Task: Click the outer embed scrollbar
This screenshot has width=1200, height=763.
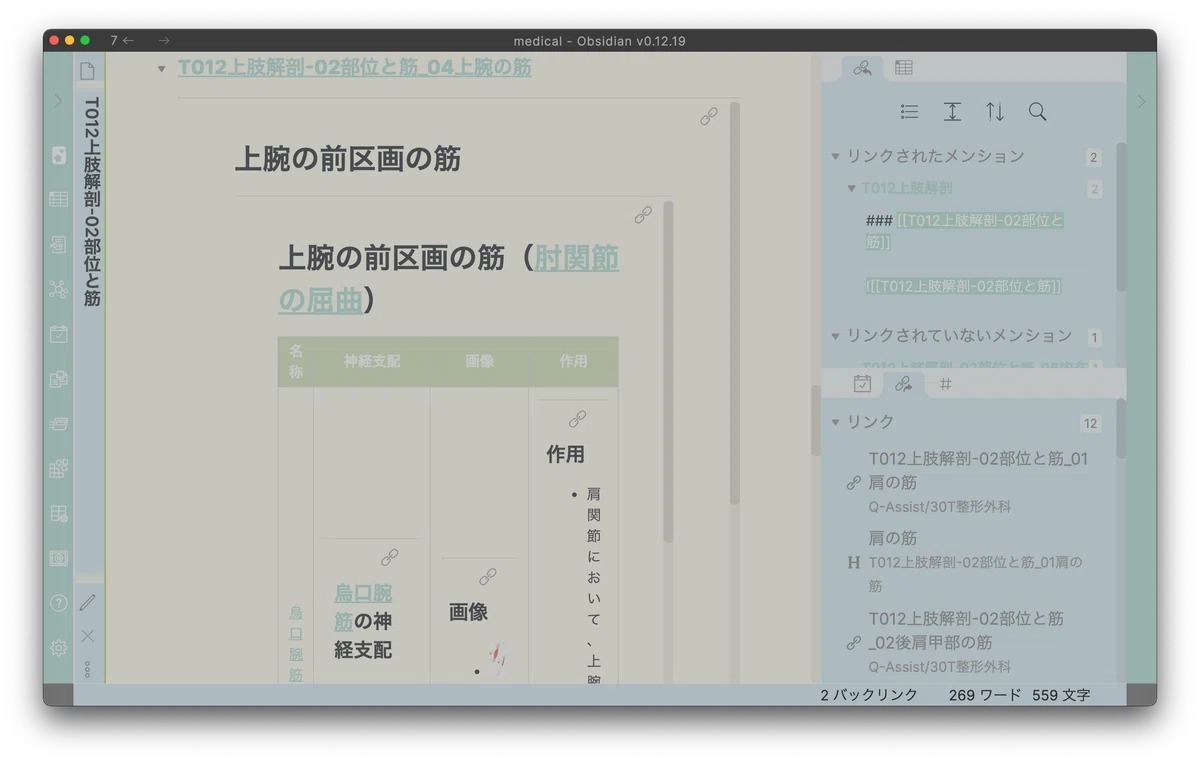Action: tap(735, 303)
